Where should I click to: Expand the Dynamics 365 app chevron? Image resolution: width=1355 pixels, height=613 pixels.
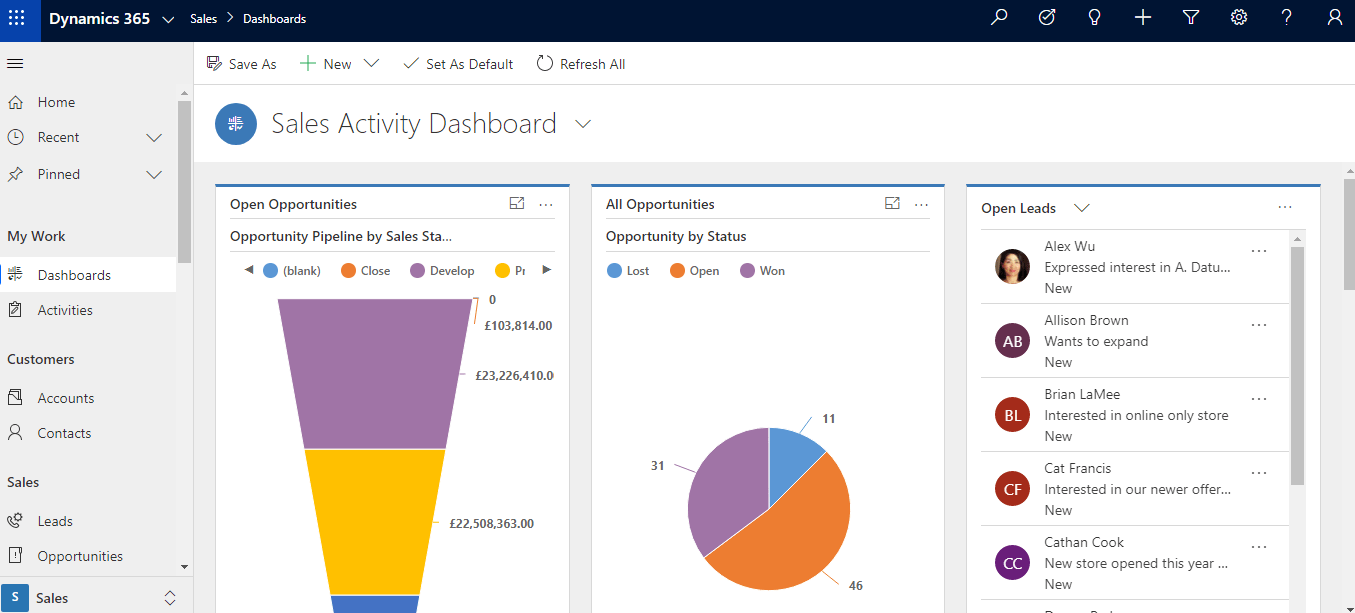[168, 20]
